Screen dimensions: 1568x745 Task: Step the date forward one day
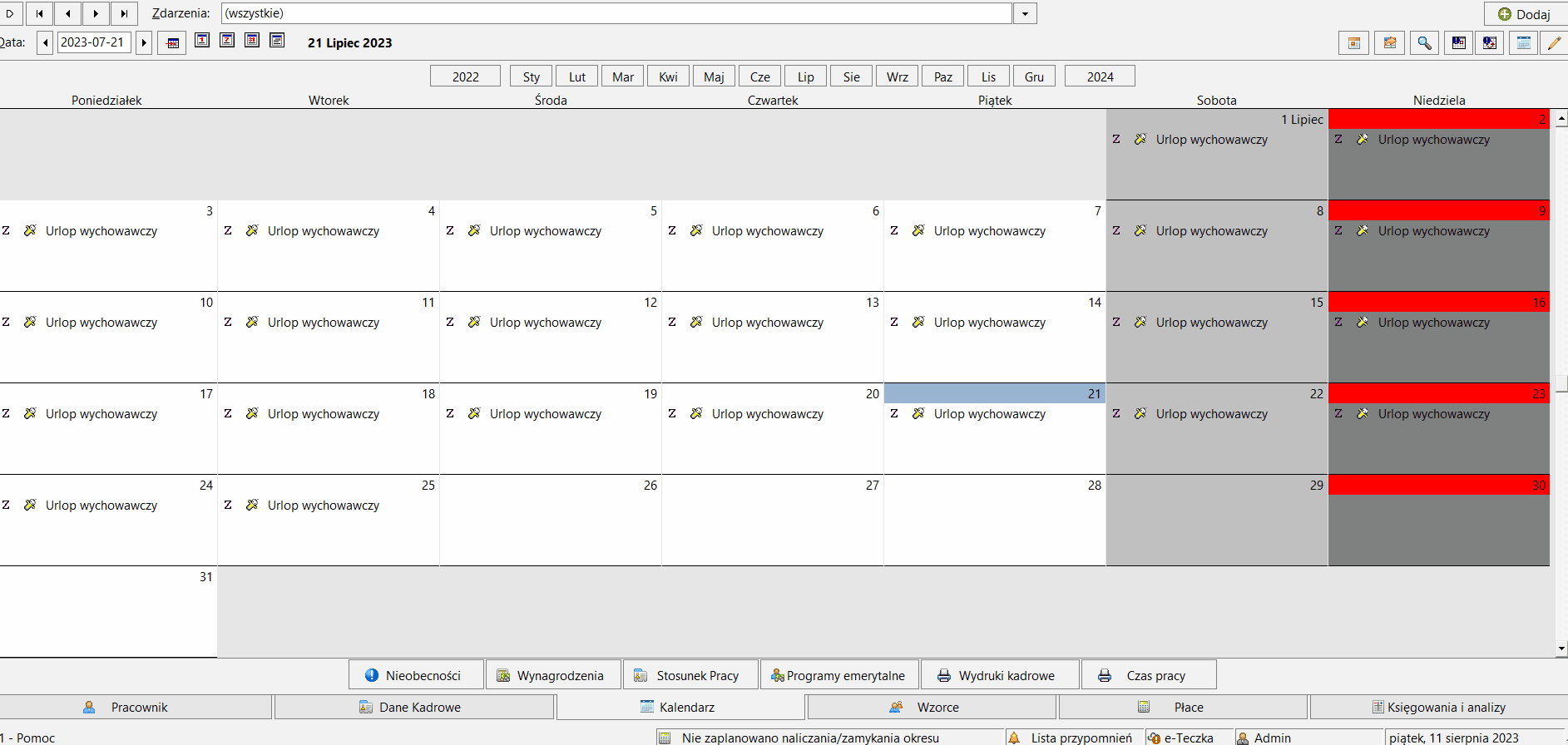[144, 42]
